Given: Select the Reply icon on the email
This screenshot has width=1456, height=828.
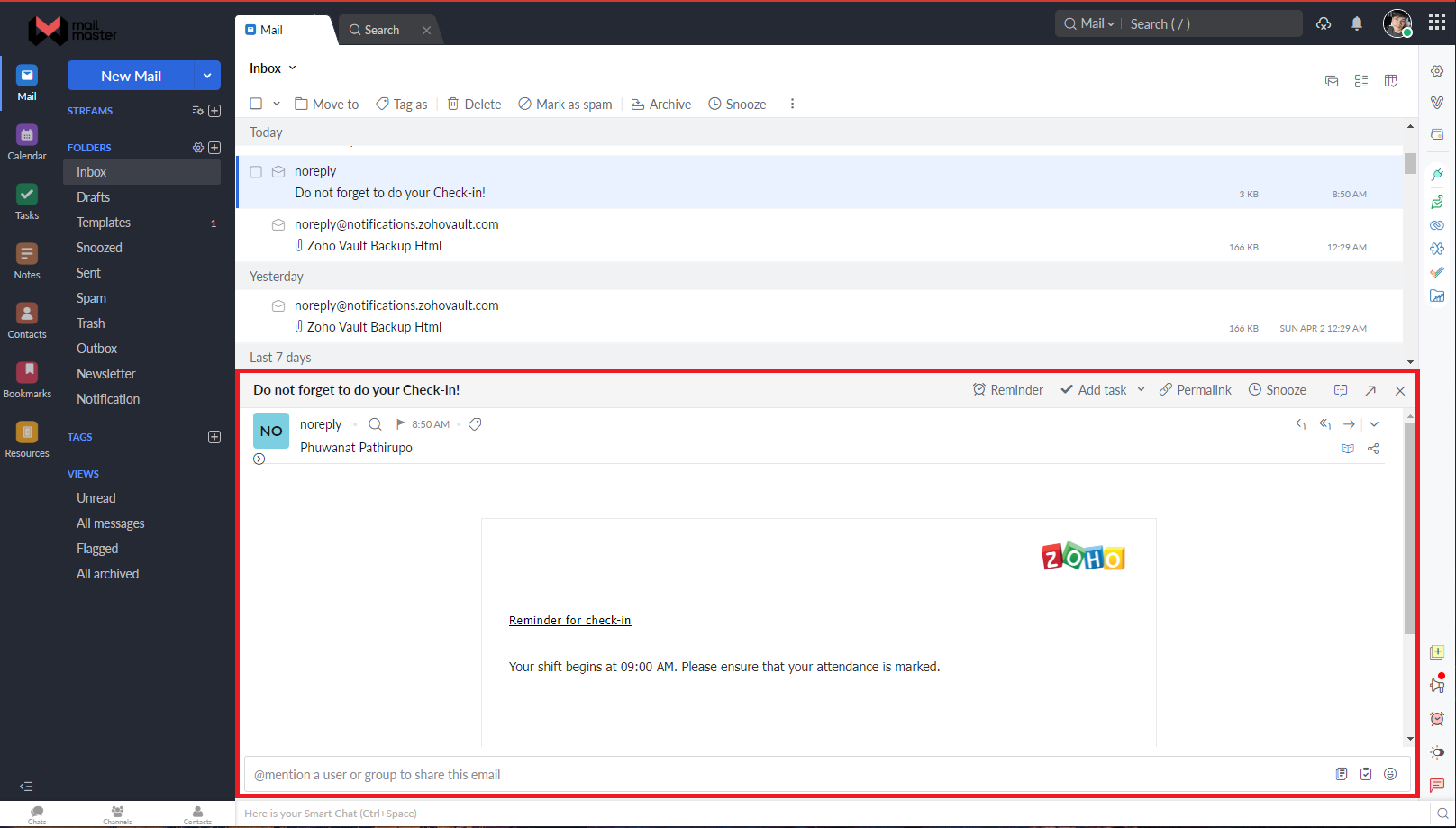Looking at the screenshot, I should tap(1300, 423).
